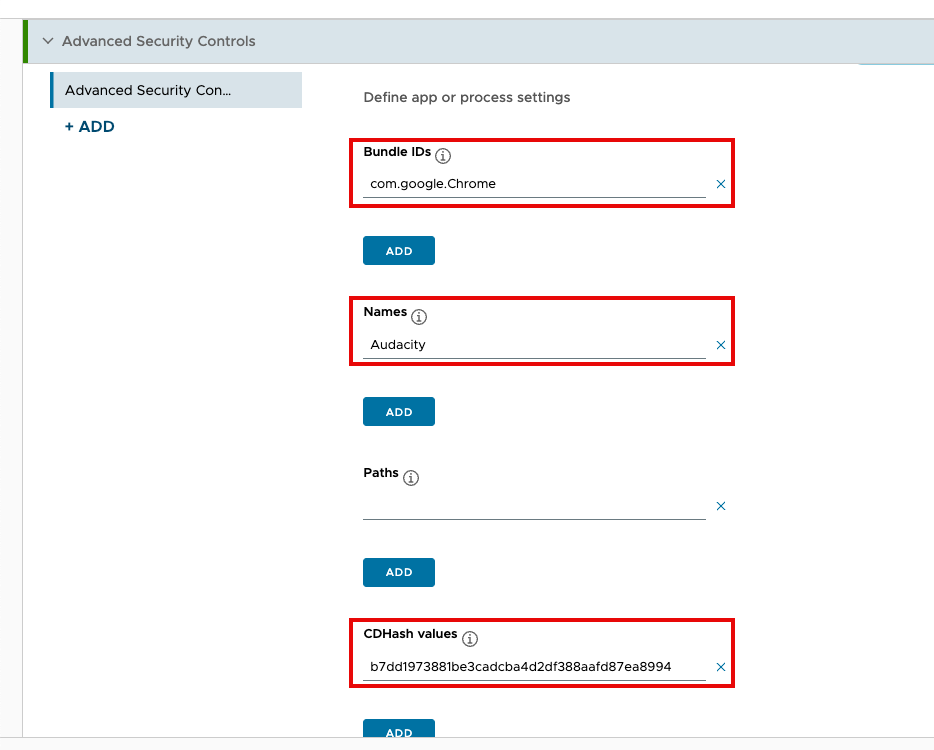This screenshot has width=934, height=750.
Task: Open the Paths info icon
Action: [411, 478]
